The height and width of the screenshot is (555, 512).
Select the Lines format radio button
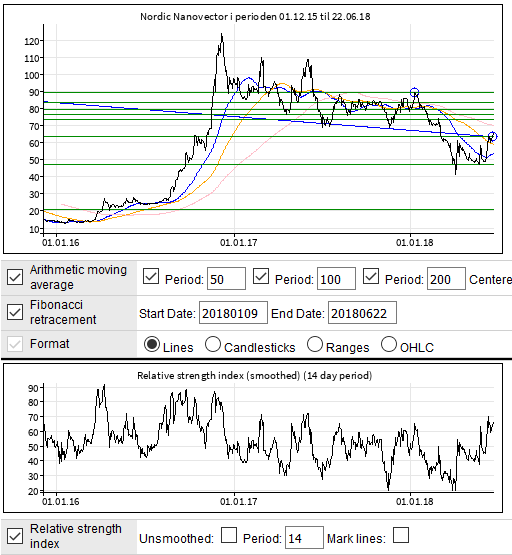pyautogui.click(x=152, y=344)
